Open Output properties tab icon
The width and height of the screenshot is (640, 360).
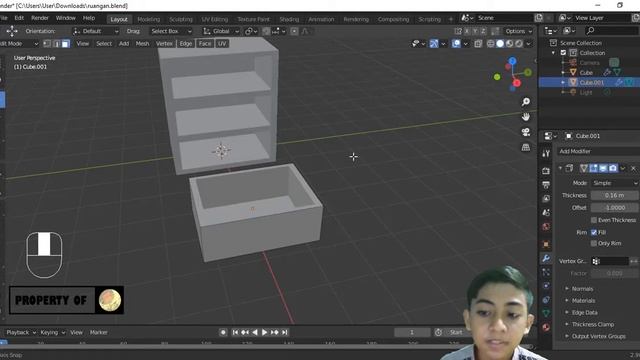click(x=546, y=184)
